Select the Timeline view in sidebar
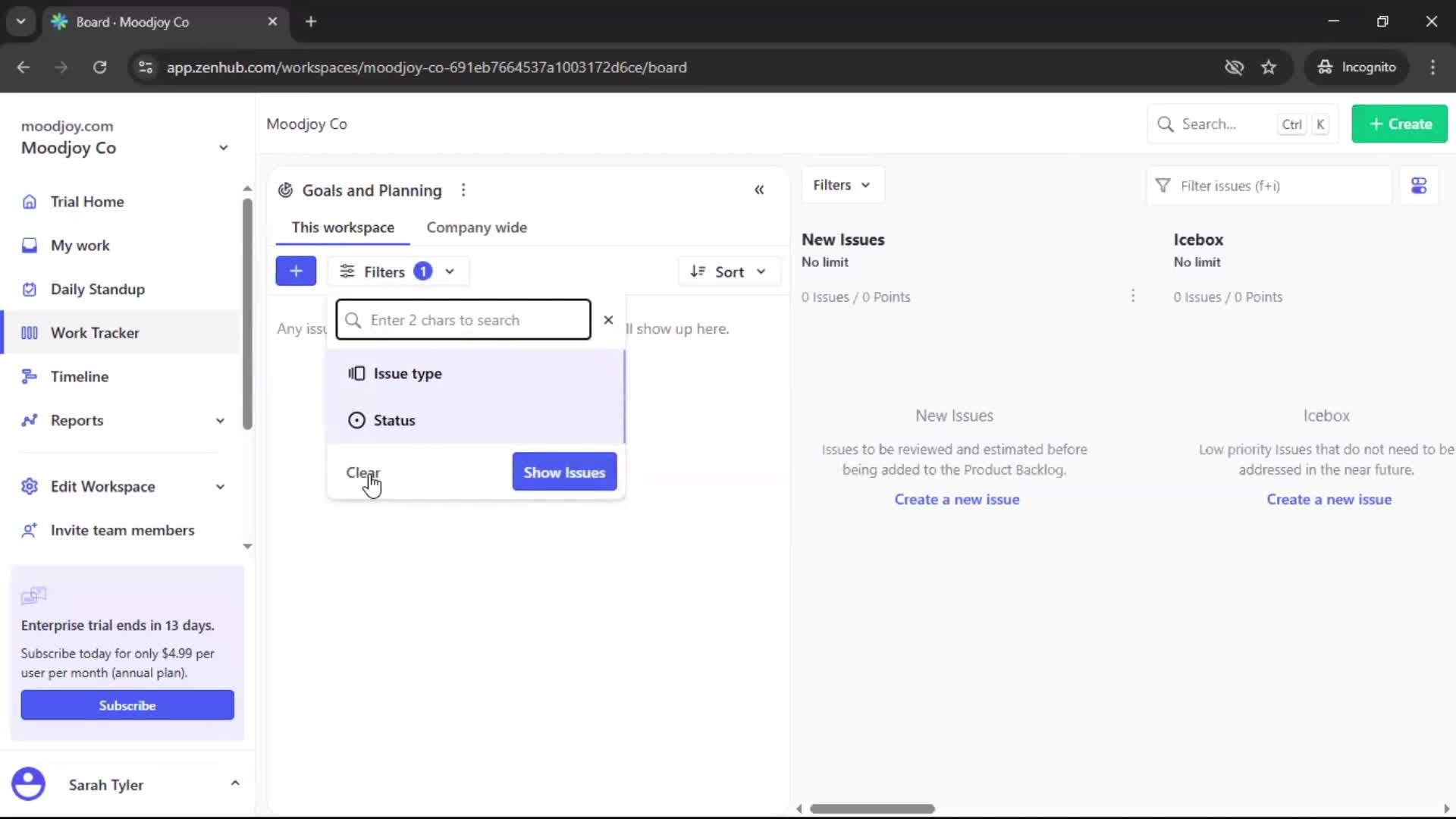 click(79, 376)
